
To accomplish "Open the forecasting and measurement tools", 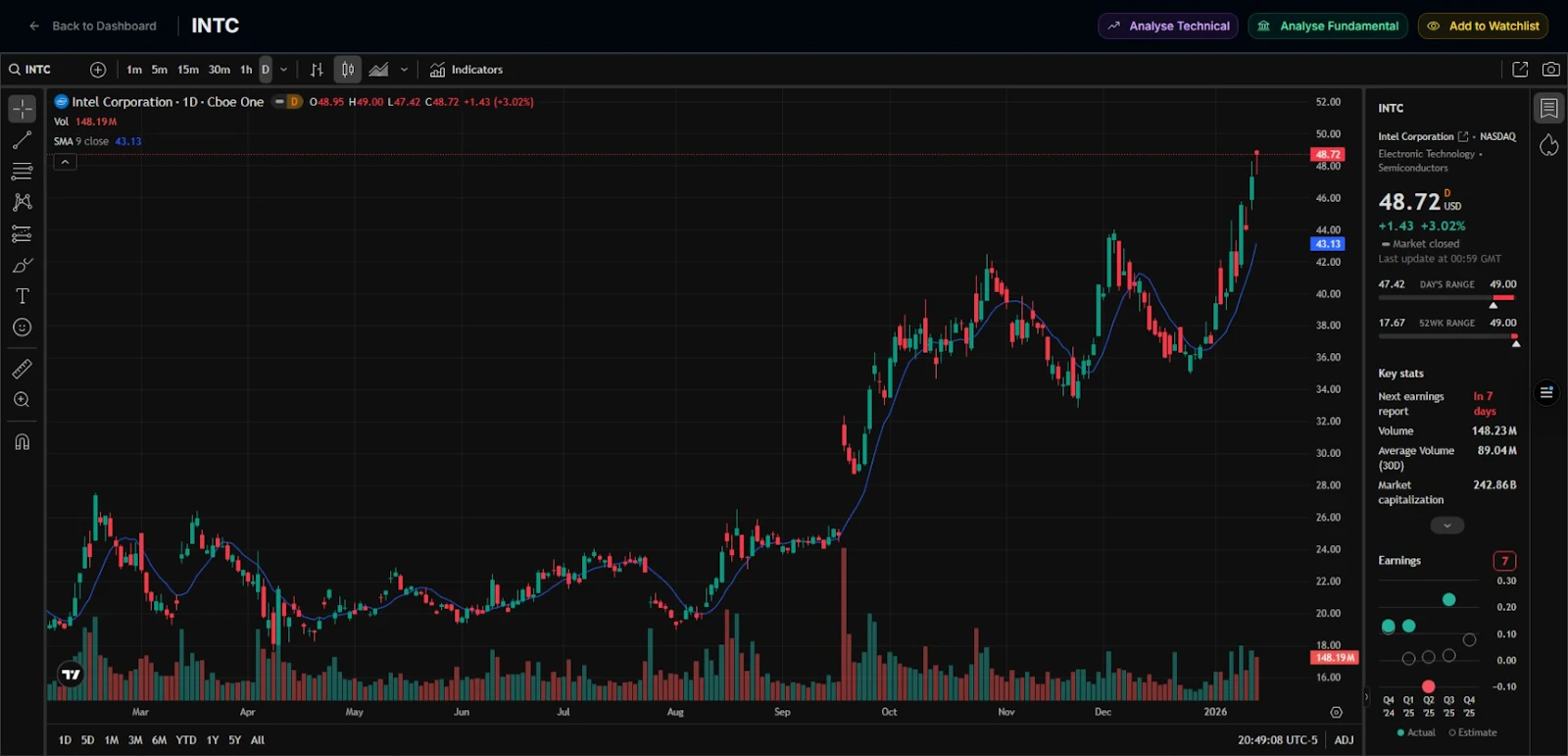I will [x=22, y=233].
